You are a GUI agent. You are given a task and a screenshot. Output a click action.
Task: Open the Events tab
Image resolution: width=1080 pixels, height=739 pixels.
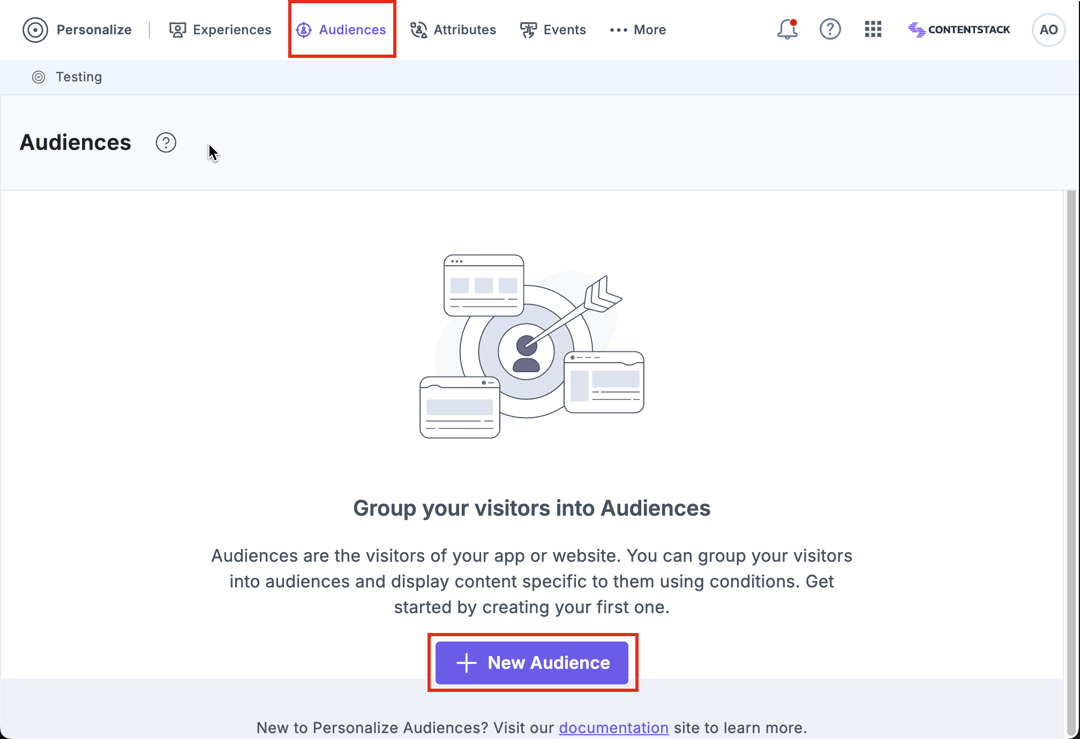pyautogui.click(x=553, y=30)
